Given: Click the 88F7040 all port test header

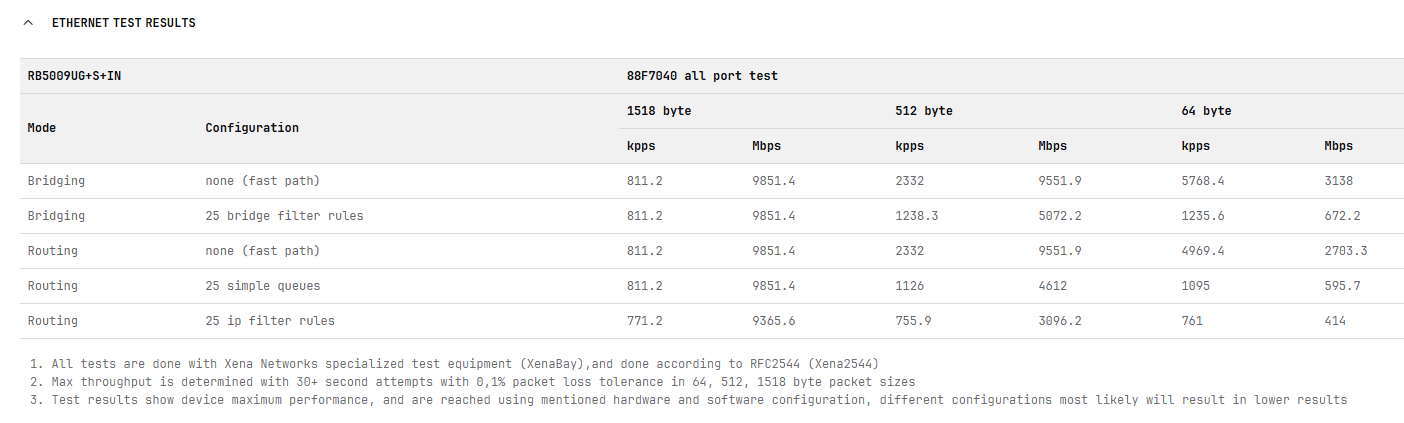Looking at the screenshot, I should 702,76.
